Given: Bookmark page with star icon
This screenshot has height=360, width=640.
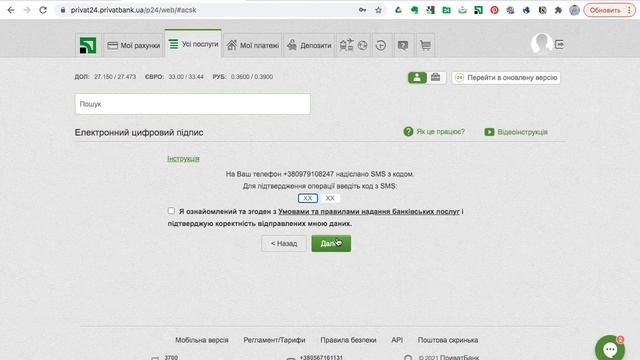Looking at the screenshot, I should coord(378,10).
